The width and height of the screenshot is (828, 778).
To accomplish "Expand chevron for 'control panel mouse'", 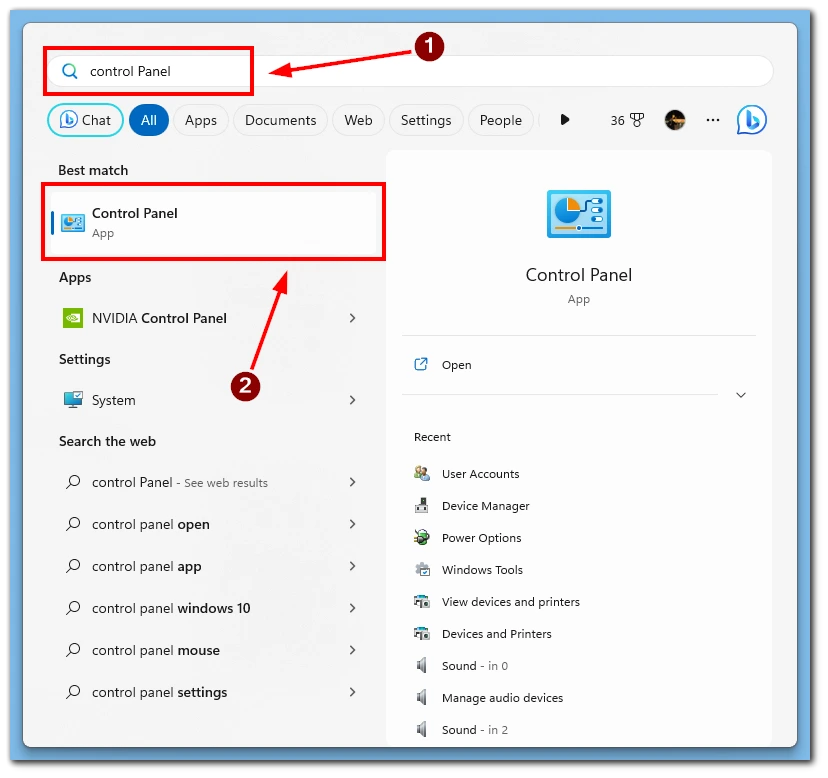I will coord(352,650).
